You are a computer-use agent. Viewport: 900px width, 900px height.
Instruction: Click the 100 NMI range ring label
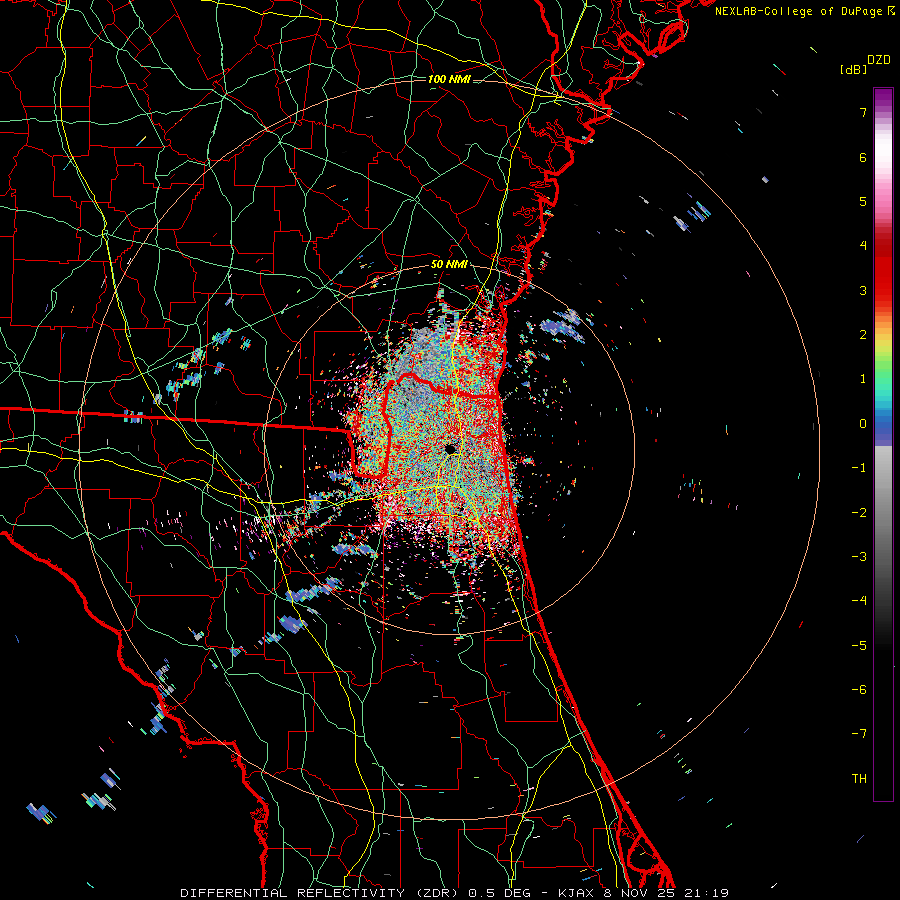pos(449,79)
